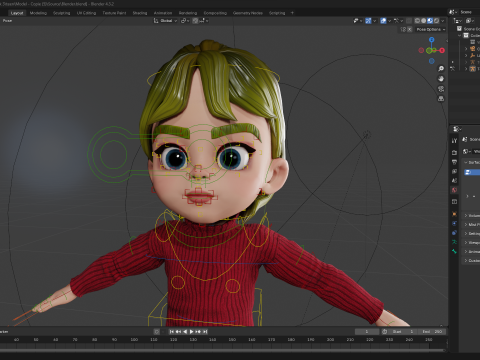Image resolution: width=480 pixels, height=360 pixels.
Task: Open the red World properties tab icon
Action: [x=454, y=190]
